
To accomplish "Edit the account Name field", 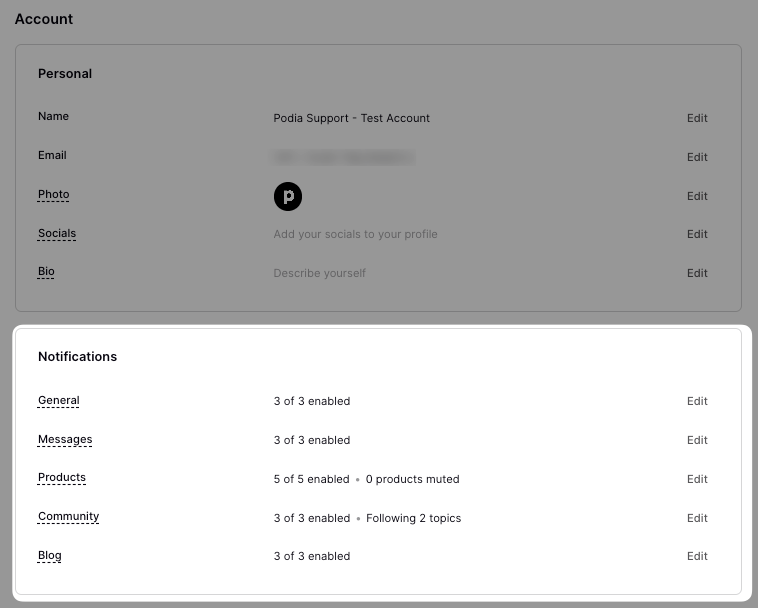I will (x=697, y=118).
